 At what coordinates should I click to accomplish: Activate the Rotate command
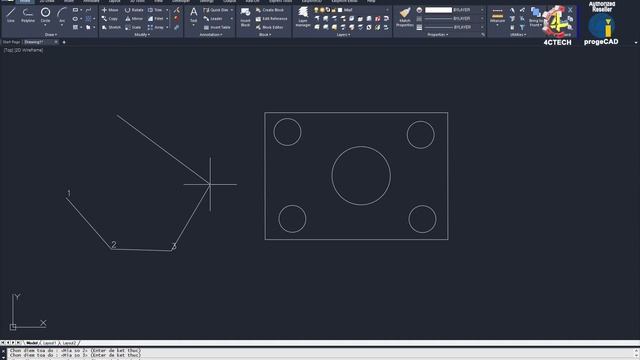click(x=134, y=10)
